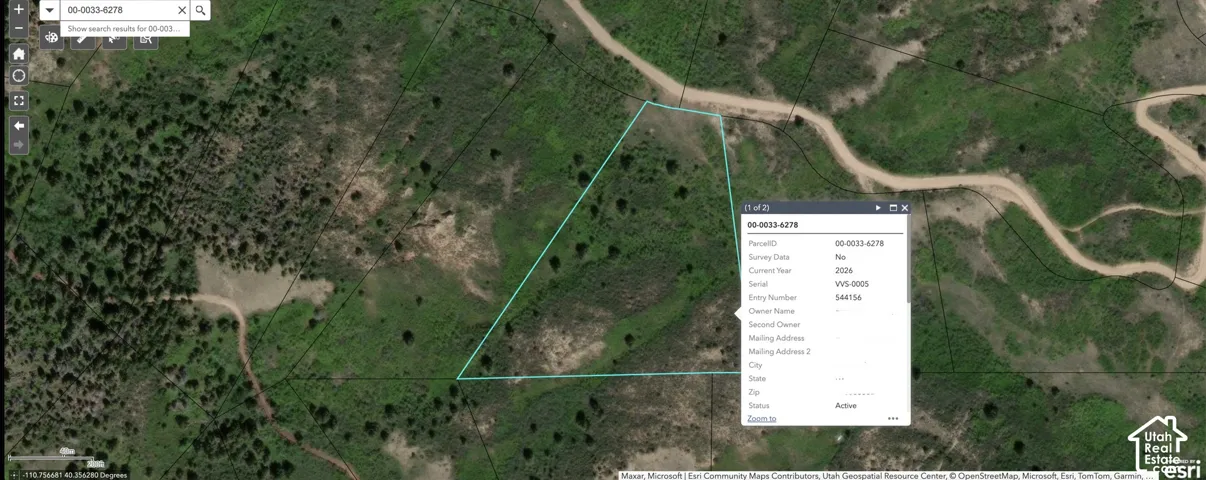
Task: Click the Mailing Address 2 label
Action: [779, 352]
